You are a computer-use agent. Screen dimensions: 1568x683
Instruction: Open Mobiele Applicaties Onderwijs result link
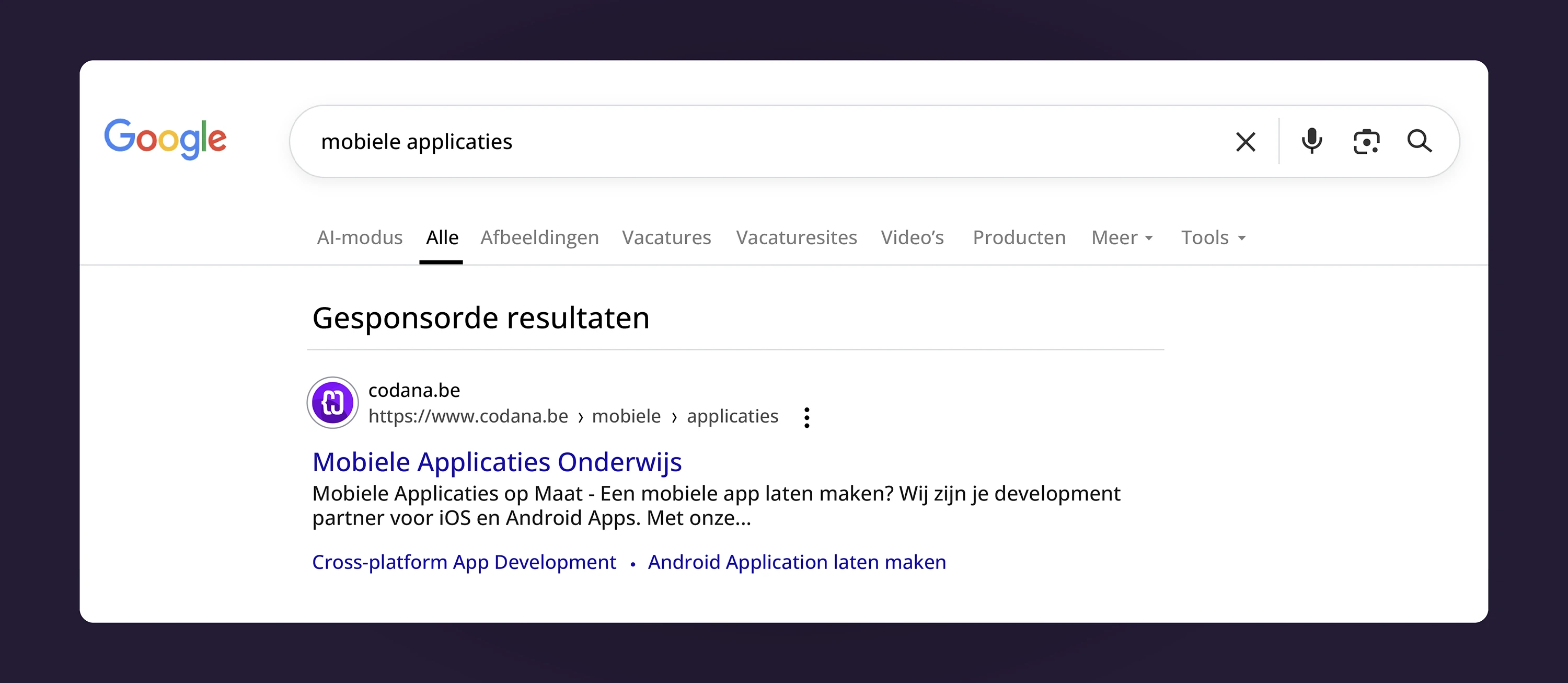tap(497, 462)
